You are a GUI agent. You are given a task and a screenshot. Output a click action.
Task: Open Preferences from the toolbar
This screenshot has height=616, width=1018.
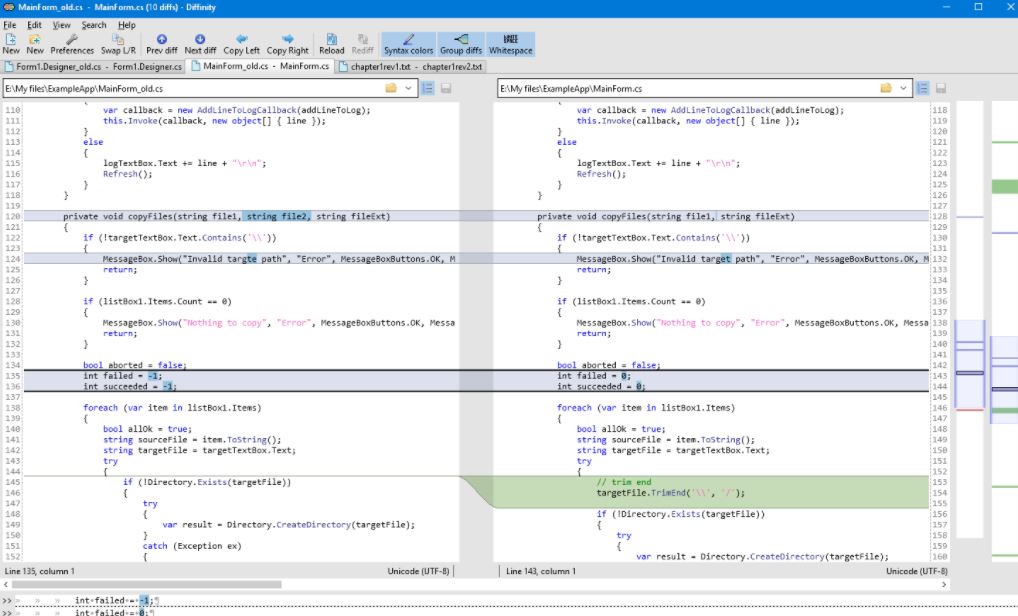tap(72, 44)
